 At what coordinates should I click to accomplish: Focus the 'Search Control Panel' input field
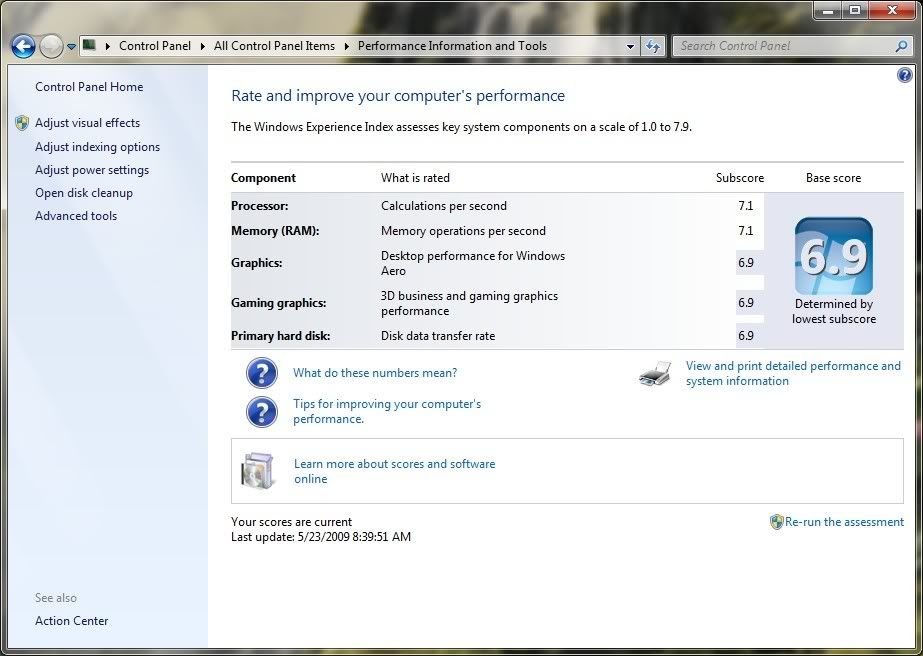click(780, 46)
